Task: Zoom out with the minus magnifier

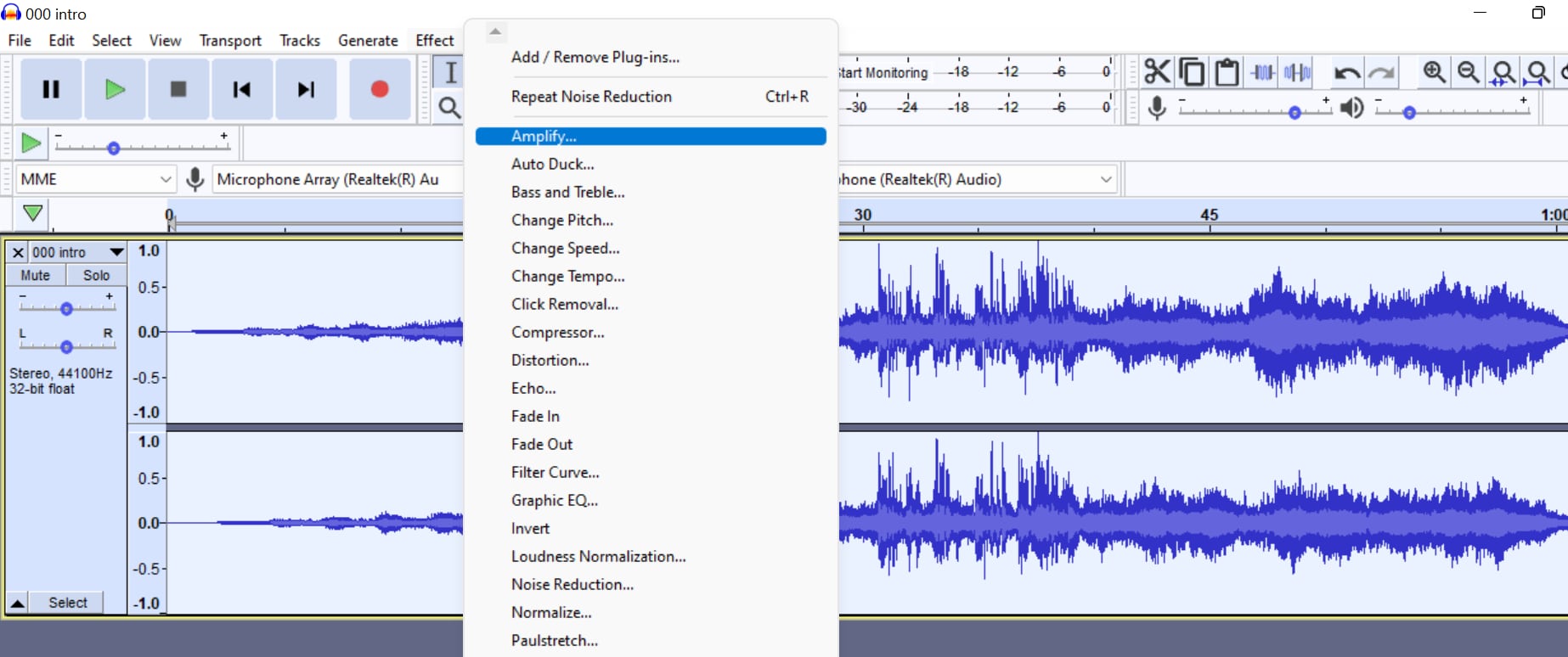Action: coord(1469,72)
